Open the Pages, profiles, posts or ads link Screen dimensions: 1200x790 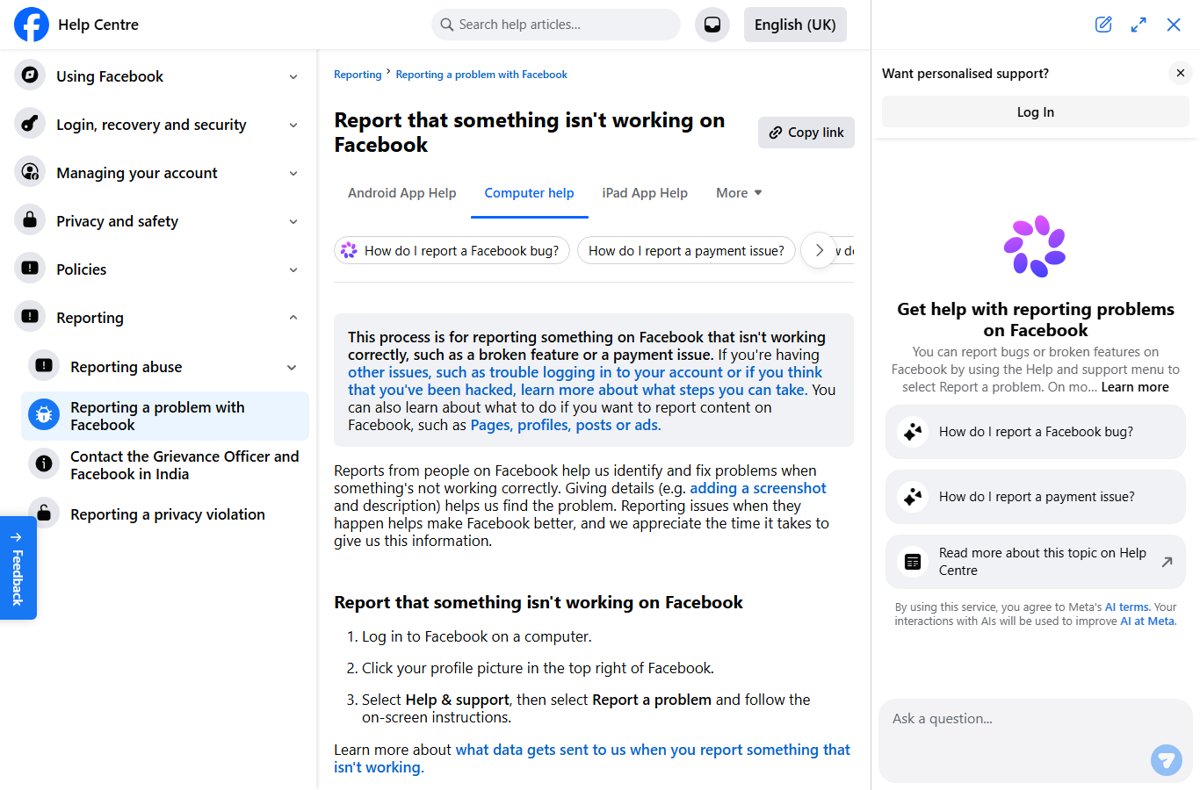pyautogui.click(x=566, y=425)
